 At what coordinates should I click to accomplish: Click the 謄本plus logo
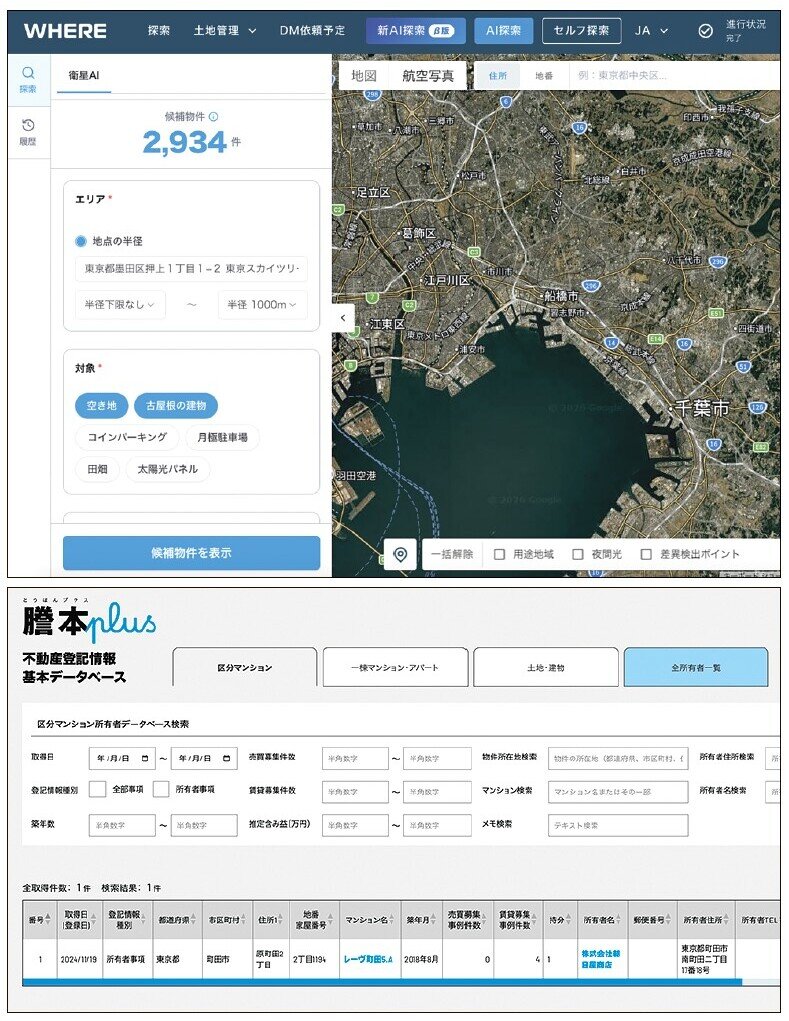pyautogui.click(x=90, y=624)
